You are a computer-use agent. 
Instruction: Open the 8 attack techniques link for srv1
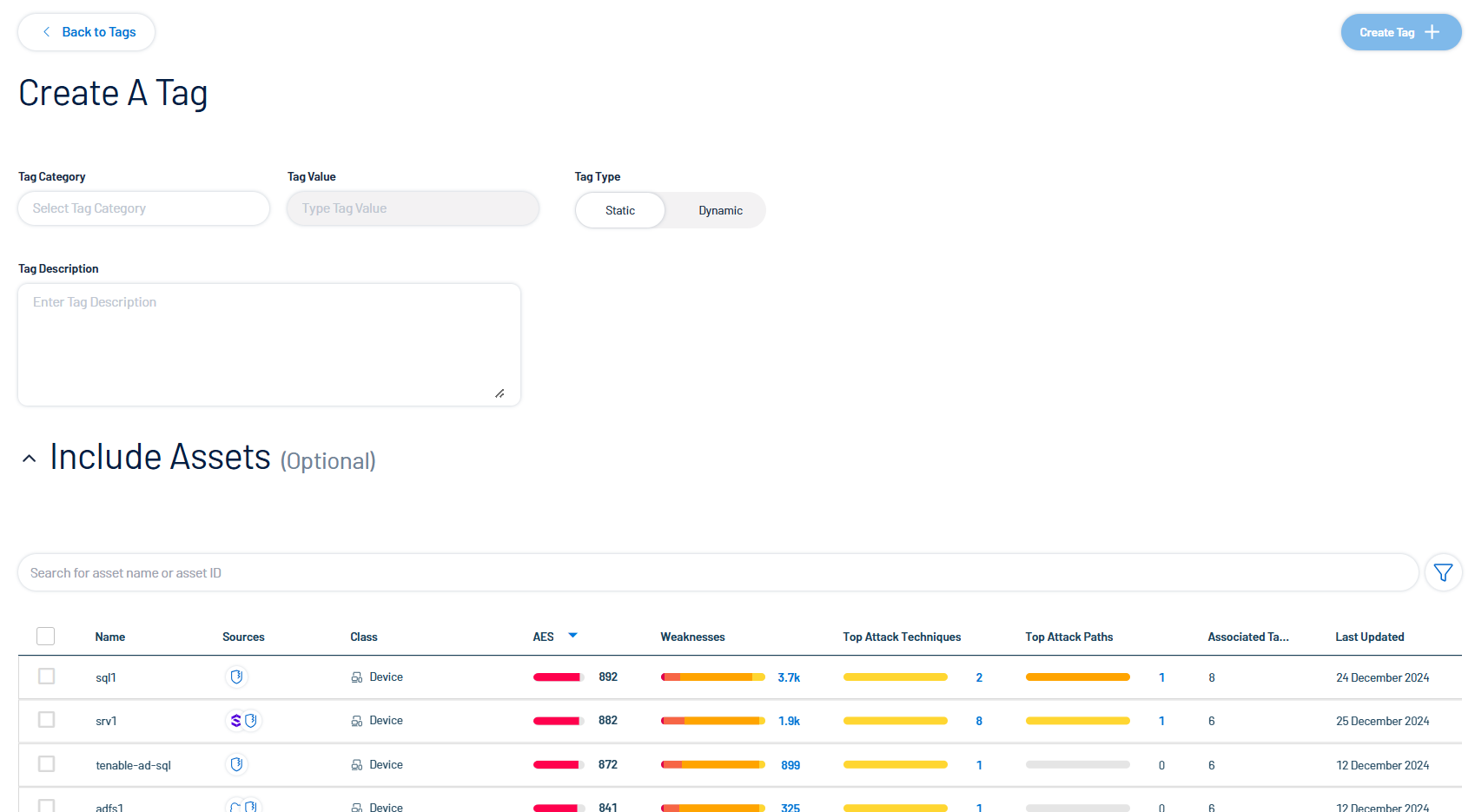click(x=979, y=721)
